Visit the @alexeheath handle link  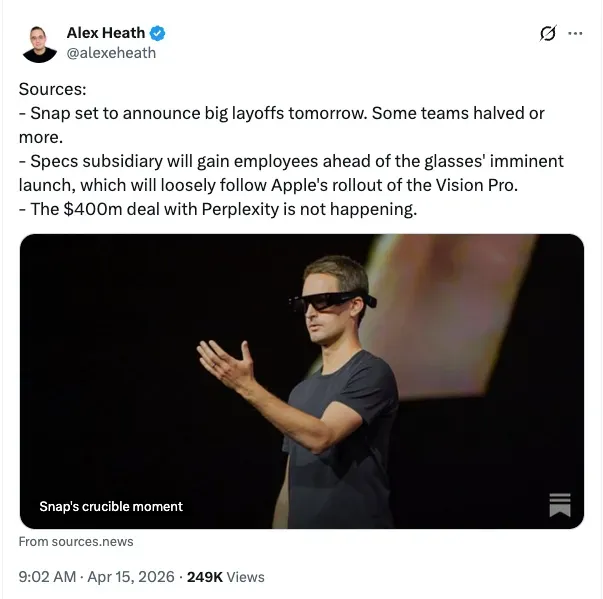(x=111, y=53)
